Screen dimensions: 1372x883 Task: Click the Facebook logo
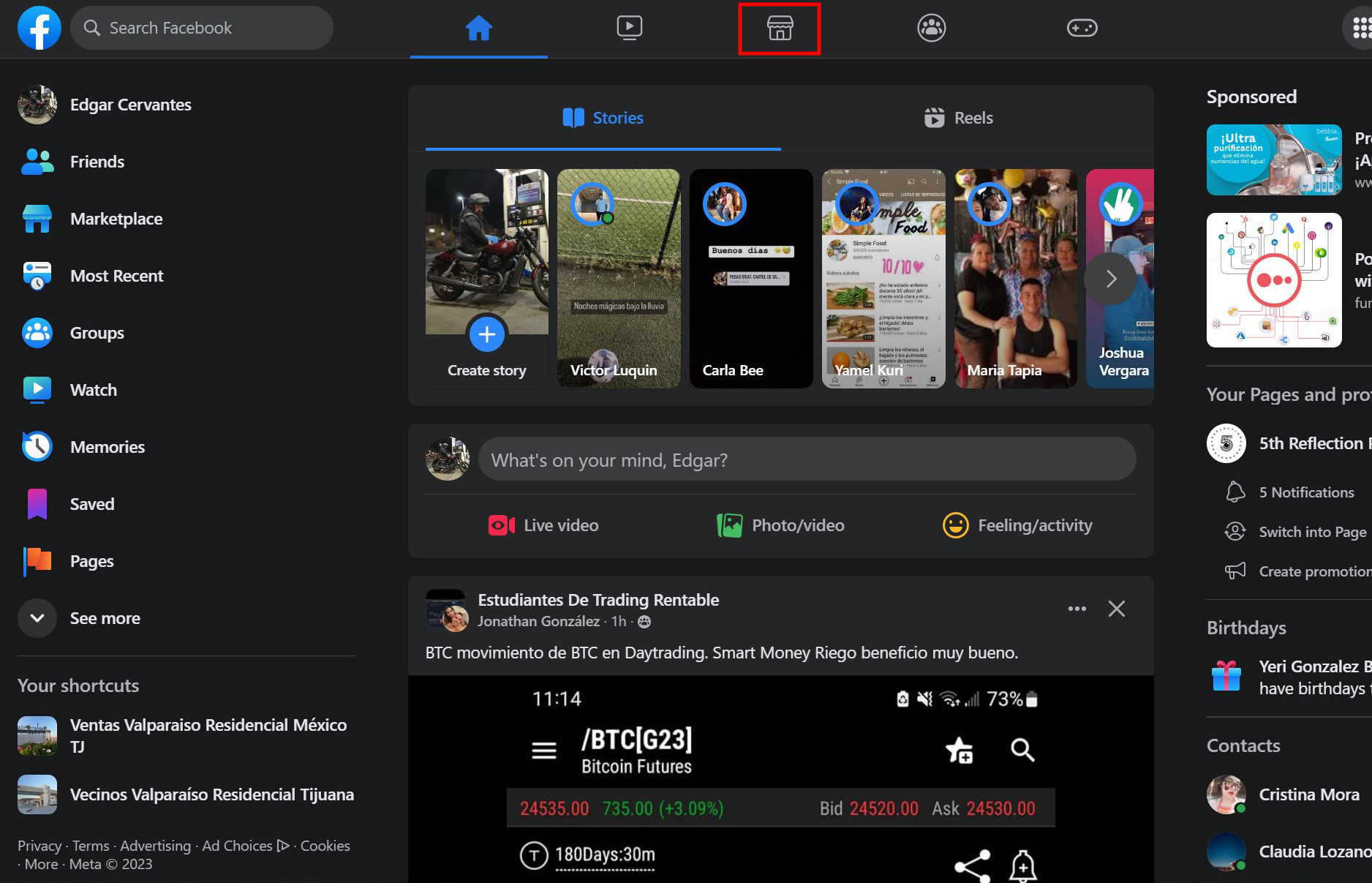click(x=39, y=28)
